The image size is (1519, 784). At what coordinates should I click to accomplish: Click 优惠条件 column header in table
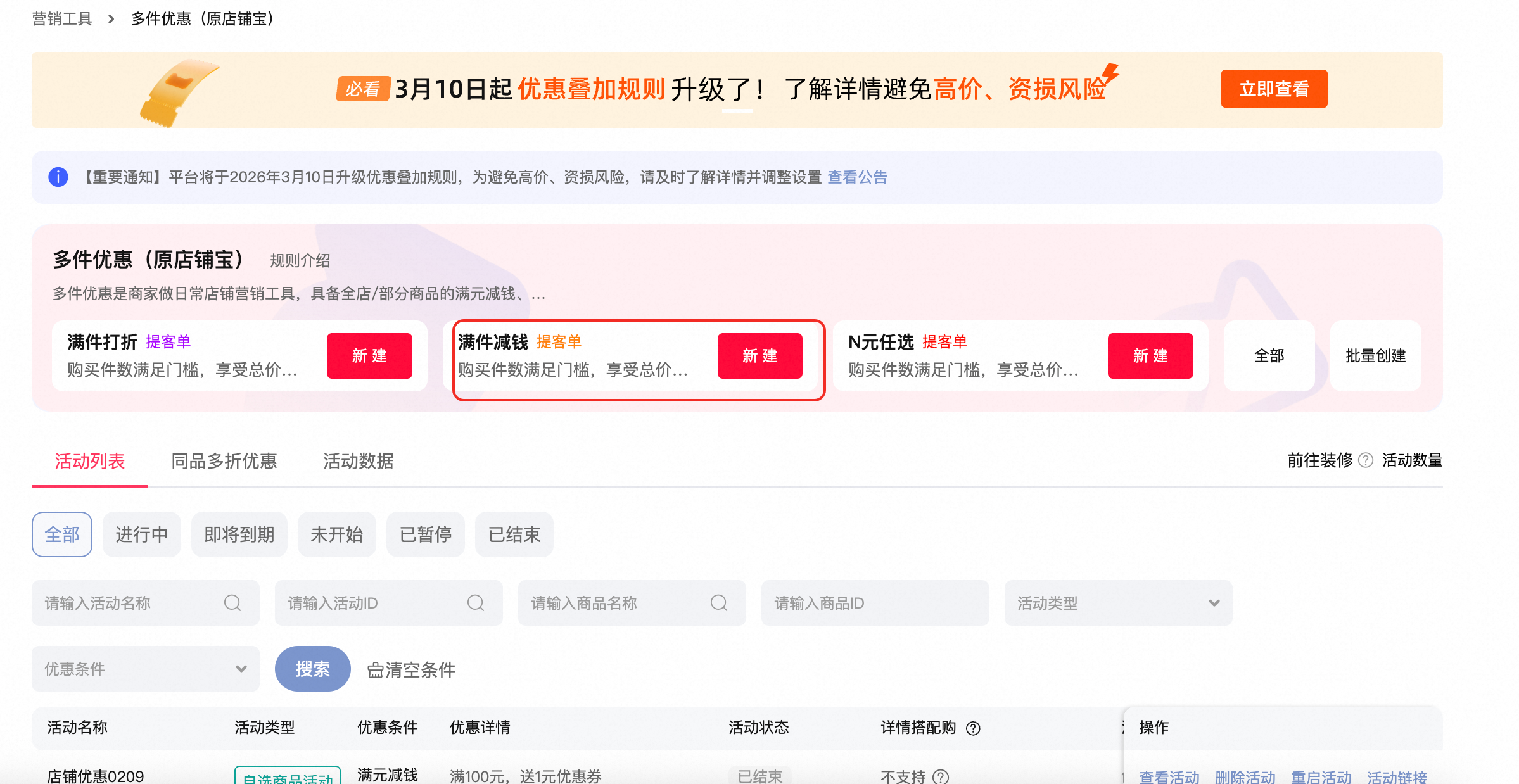pyautogui.click(x=388, y=728)
